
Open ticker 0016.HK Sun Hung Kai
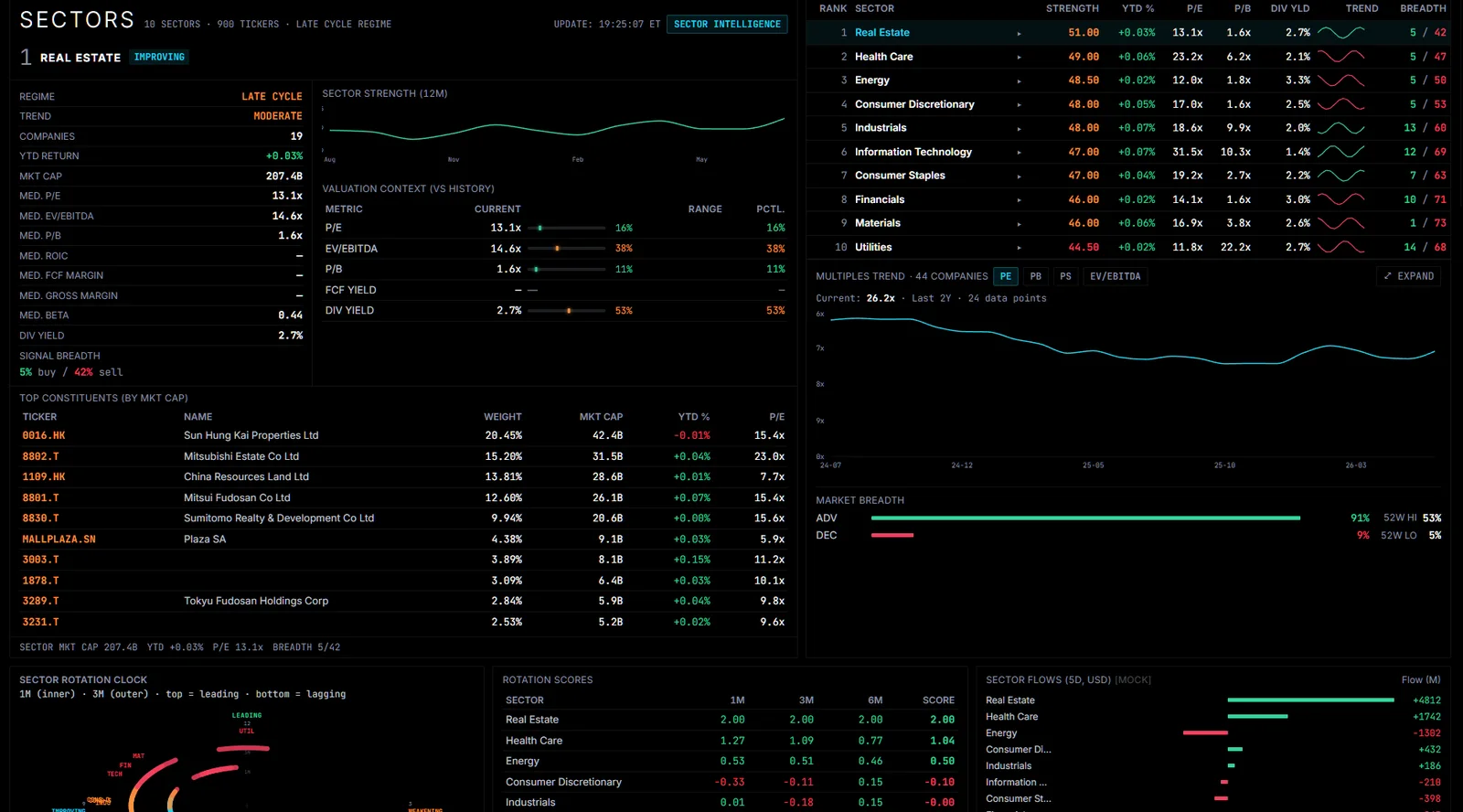click(44, 435)
